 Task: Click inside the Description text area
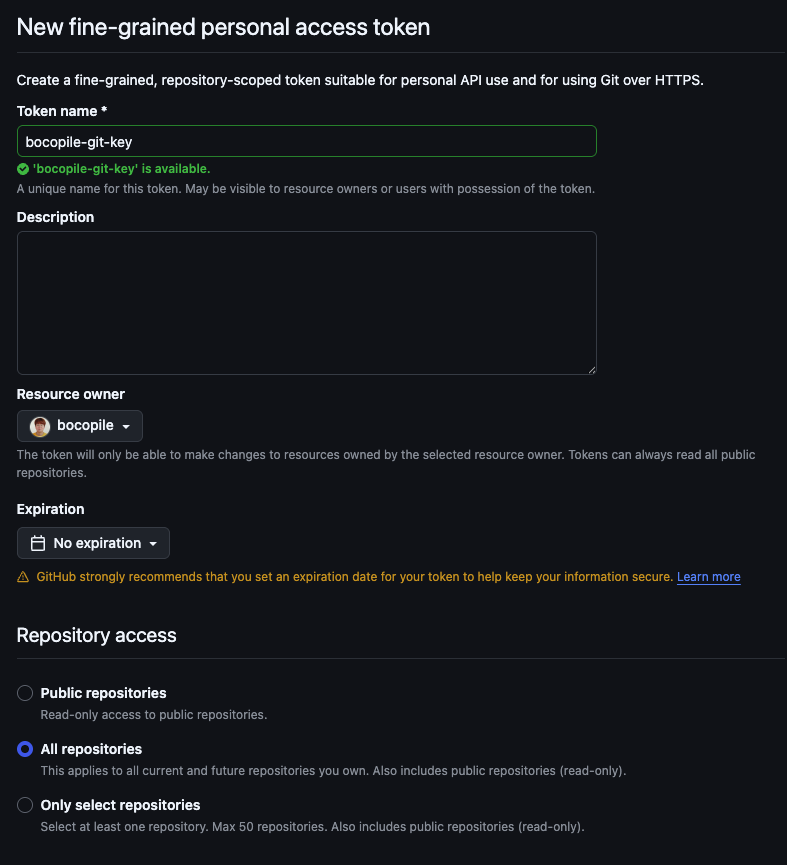pyautogui.click(x=306, y=303)
